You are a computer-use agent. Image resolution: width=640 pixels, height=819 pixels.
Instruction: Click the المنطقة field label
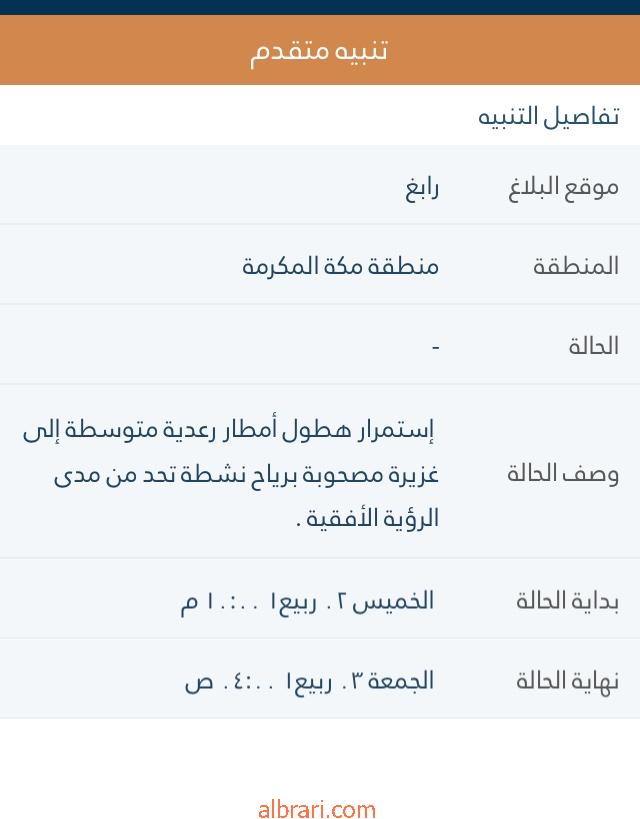point(576,266)
